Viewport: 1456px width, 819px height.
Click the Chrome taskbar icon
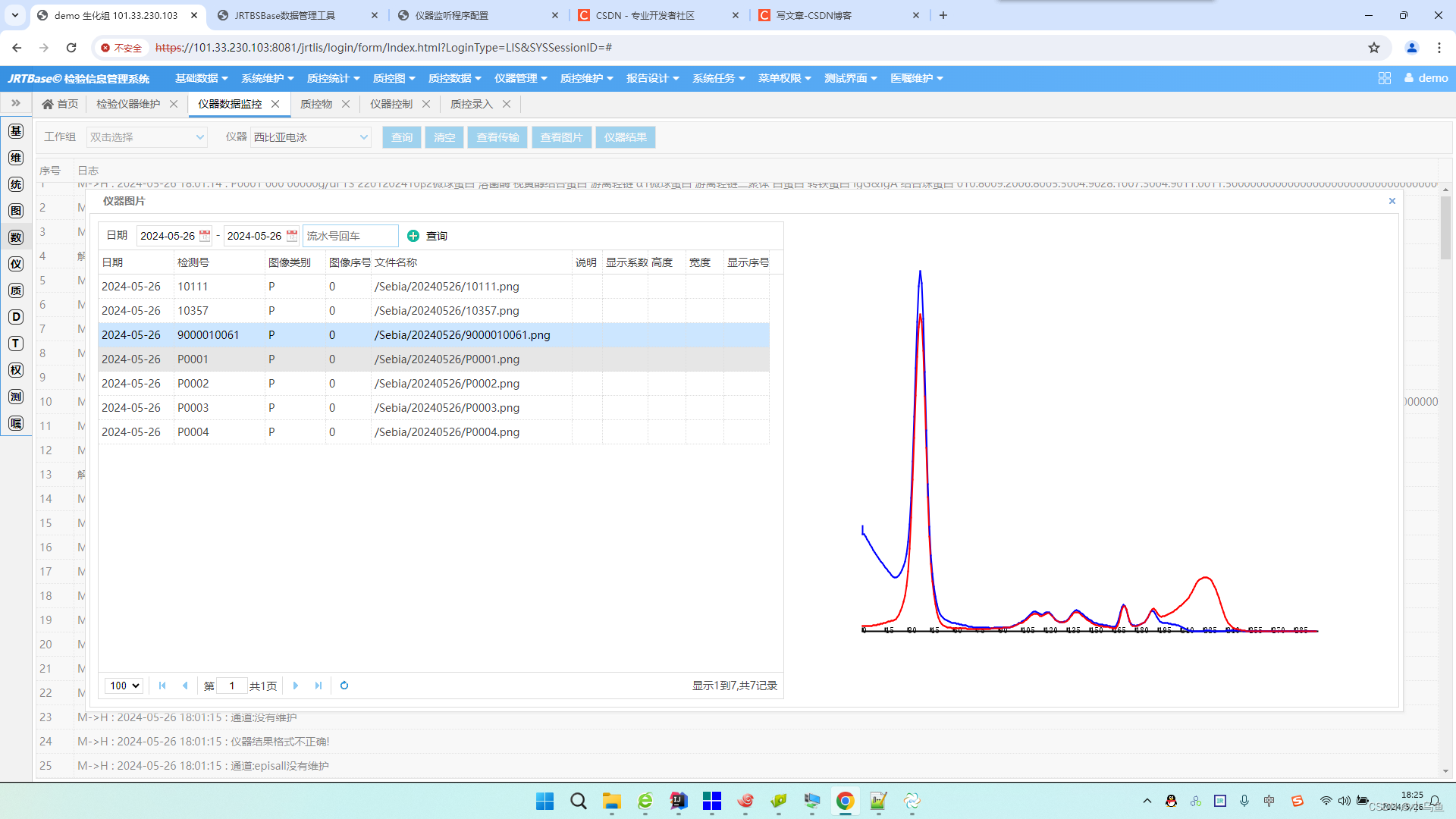846,801
